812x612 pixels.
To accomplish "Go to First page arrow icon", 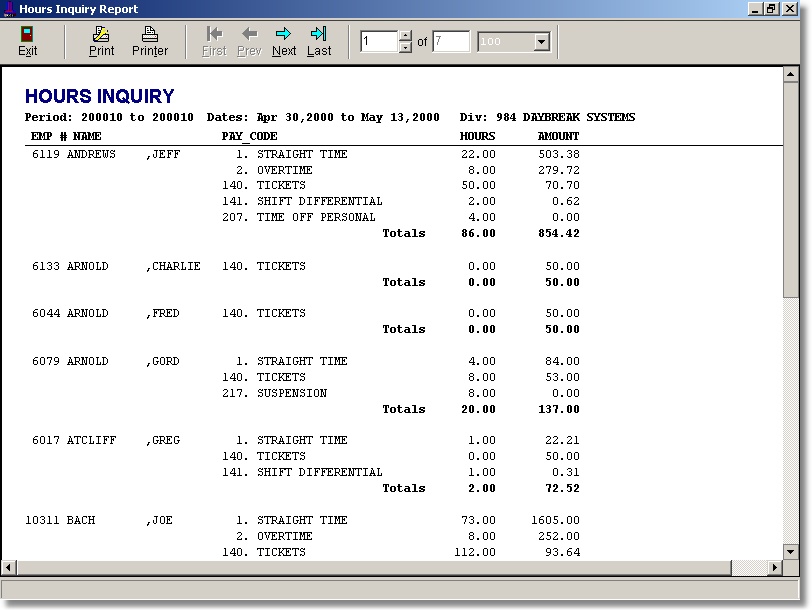I will click(x=214, y=34).
